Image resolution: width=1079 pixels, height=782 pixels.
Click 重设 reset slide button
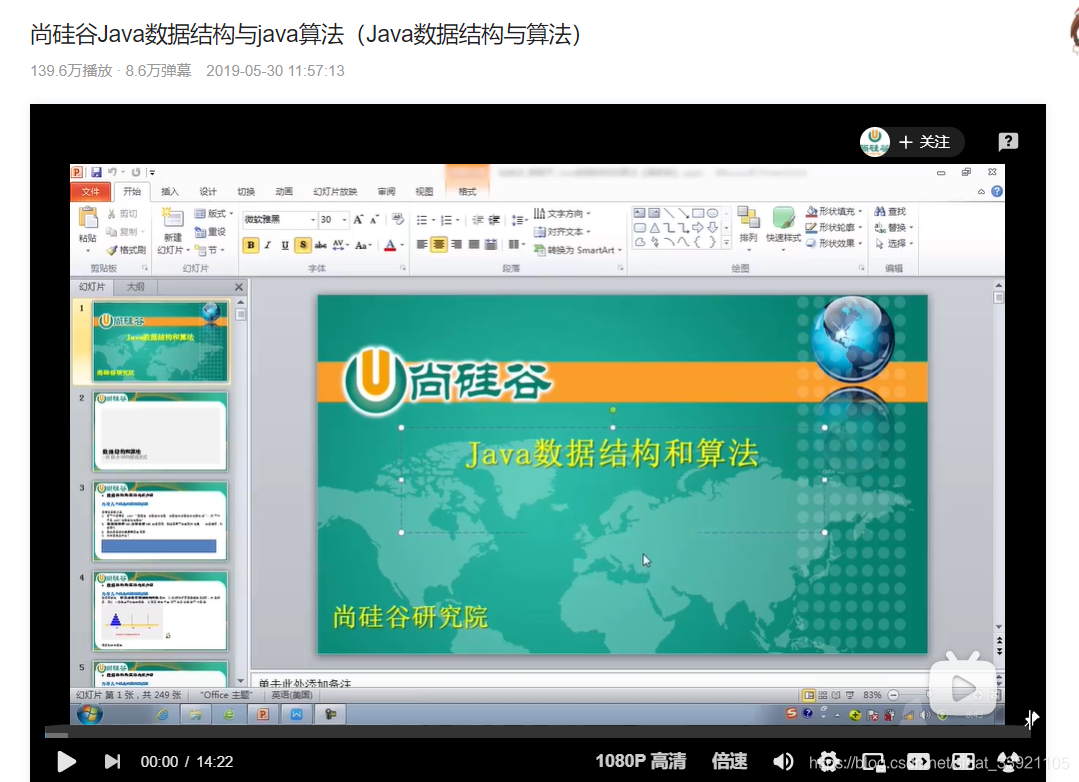click(211, 232)
